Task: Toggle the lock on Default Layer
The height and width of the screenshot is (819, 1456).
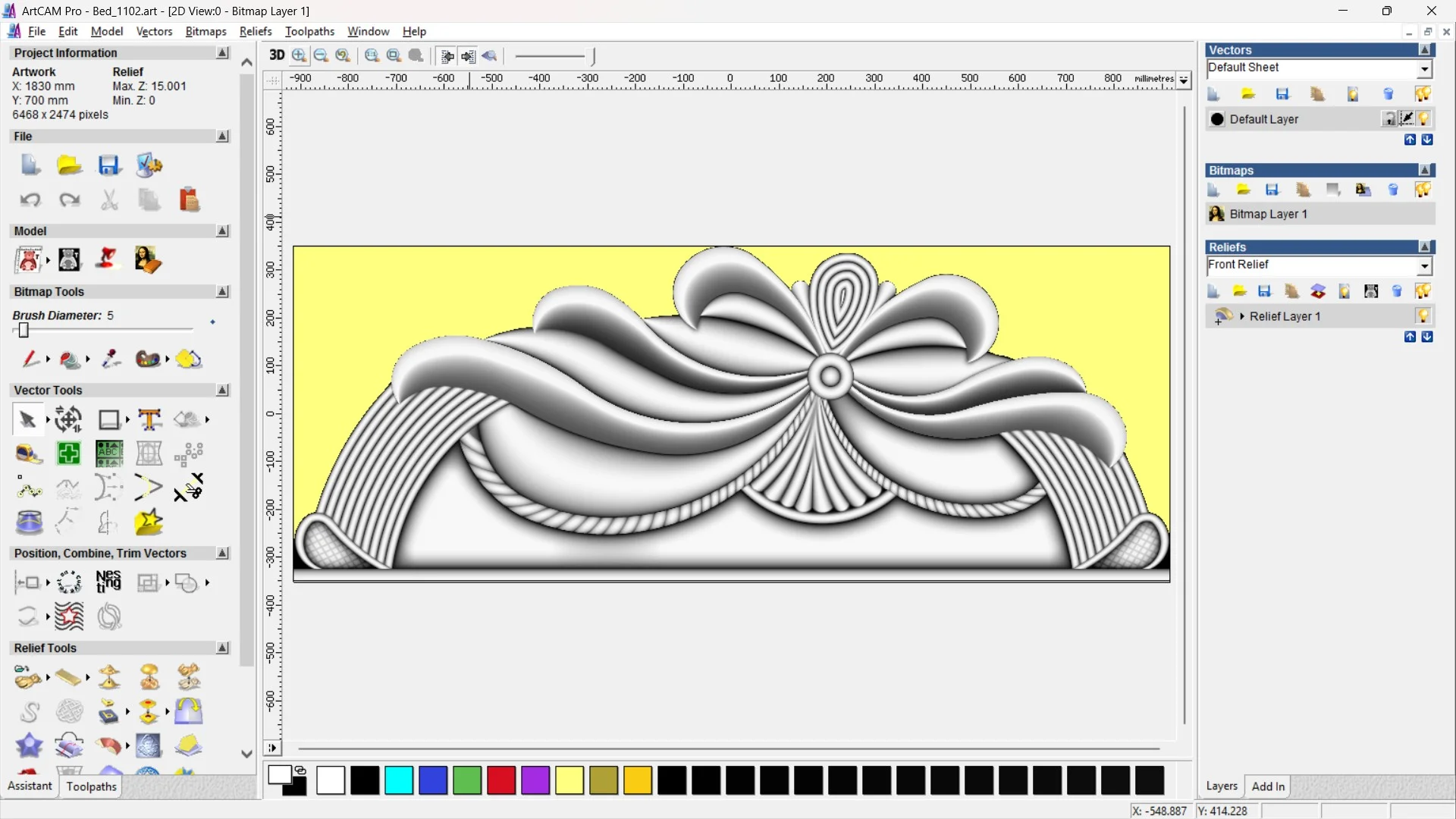Action: coord(1389,119)
